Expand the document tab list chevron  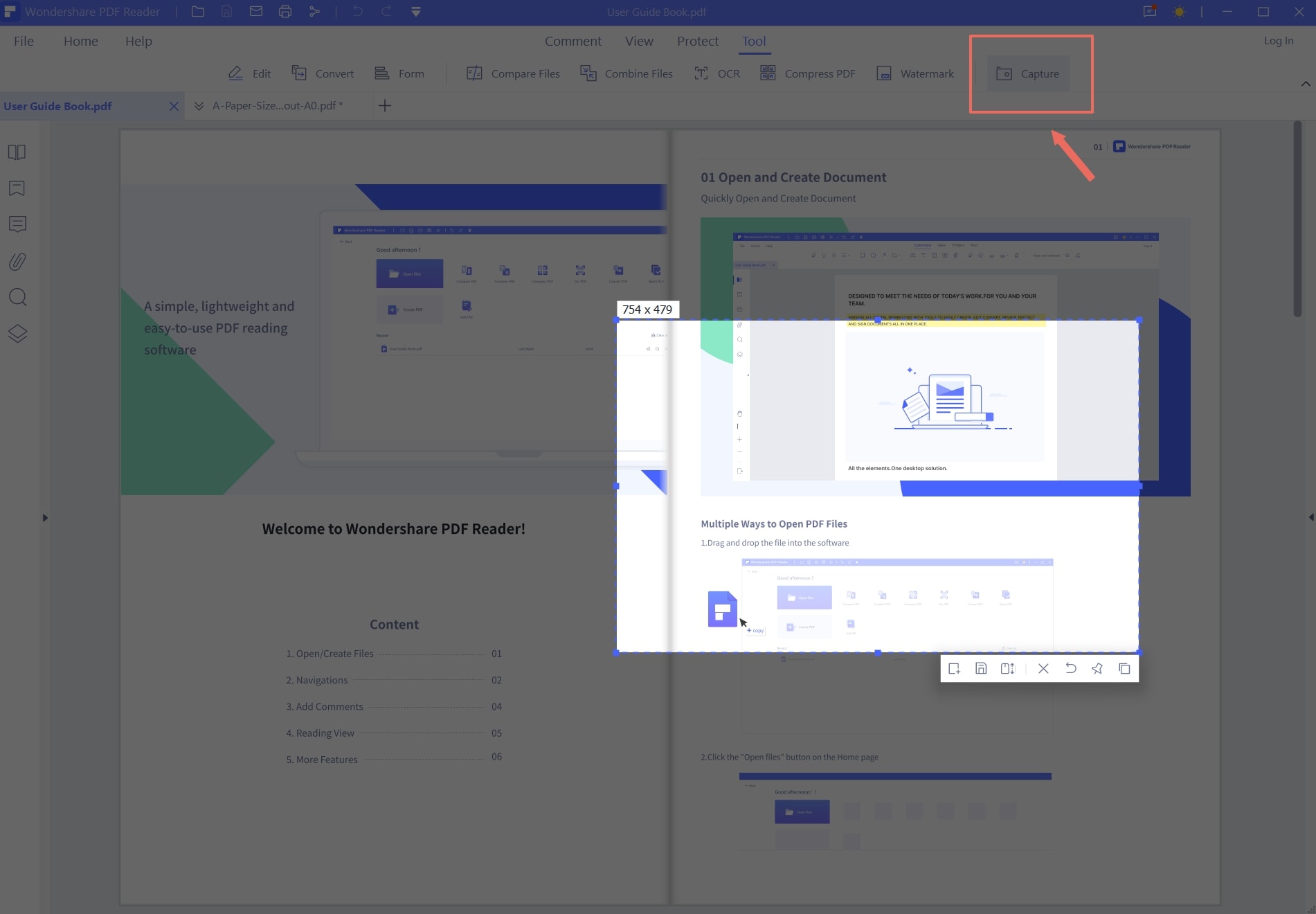(199, 106)
